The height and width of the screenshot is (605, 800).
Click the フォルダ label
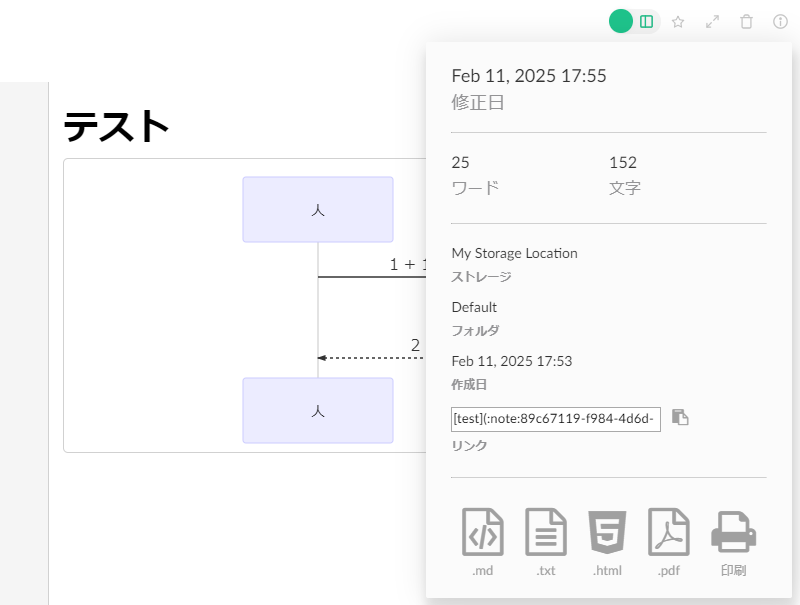(476, 331)
